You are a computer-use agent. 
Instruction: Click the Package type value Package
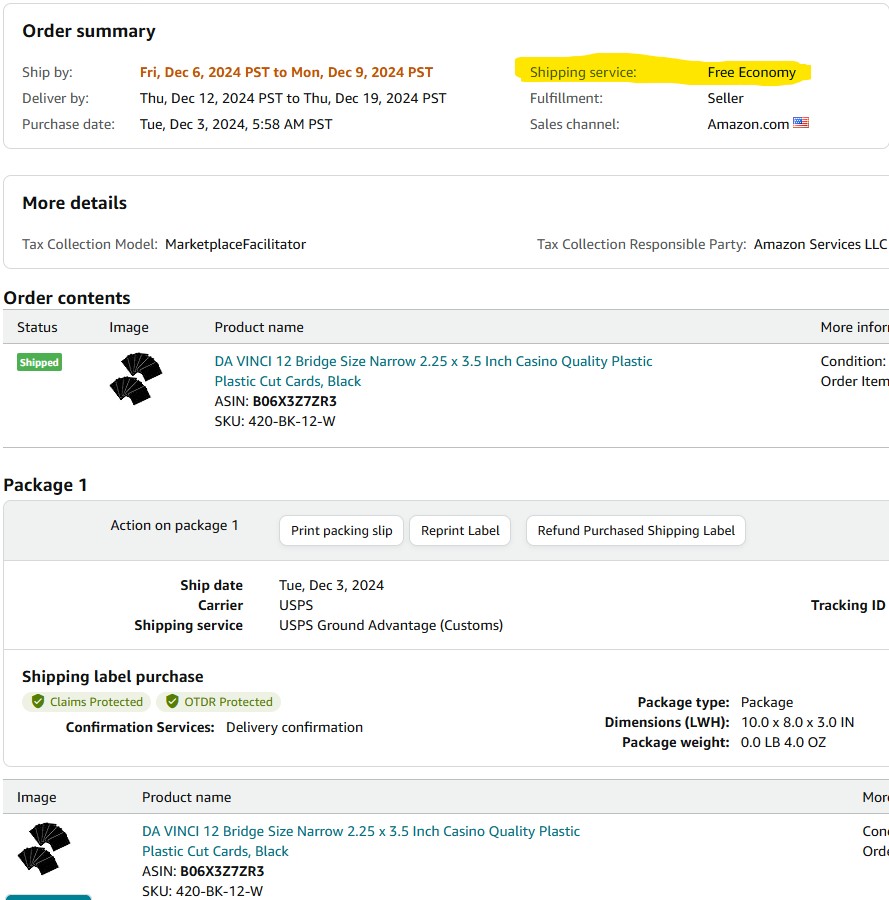[767, 702]
